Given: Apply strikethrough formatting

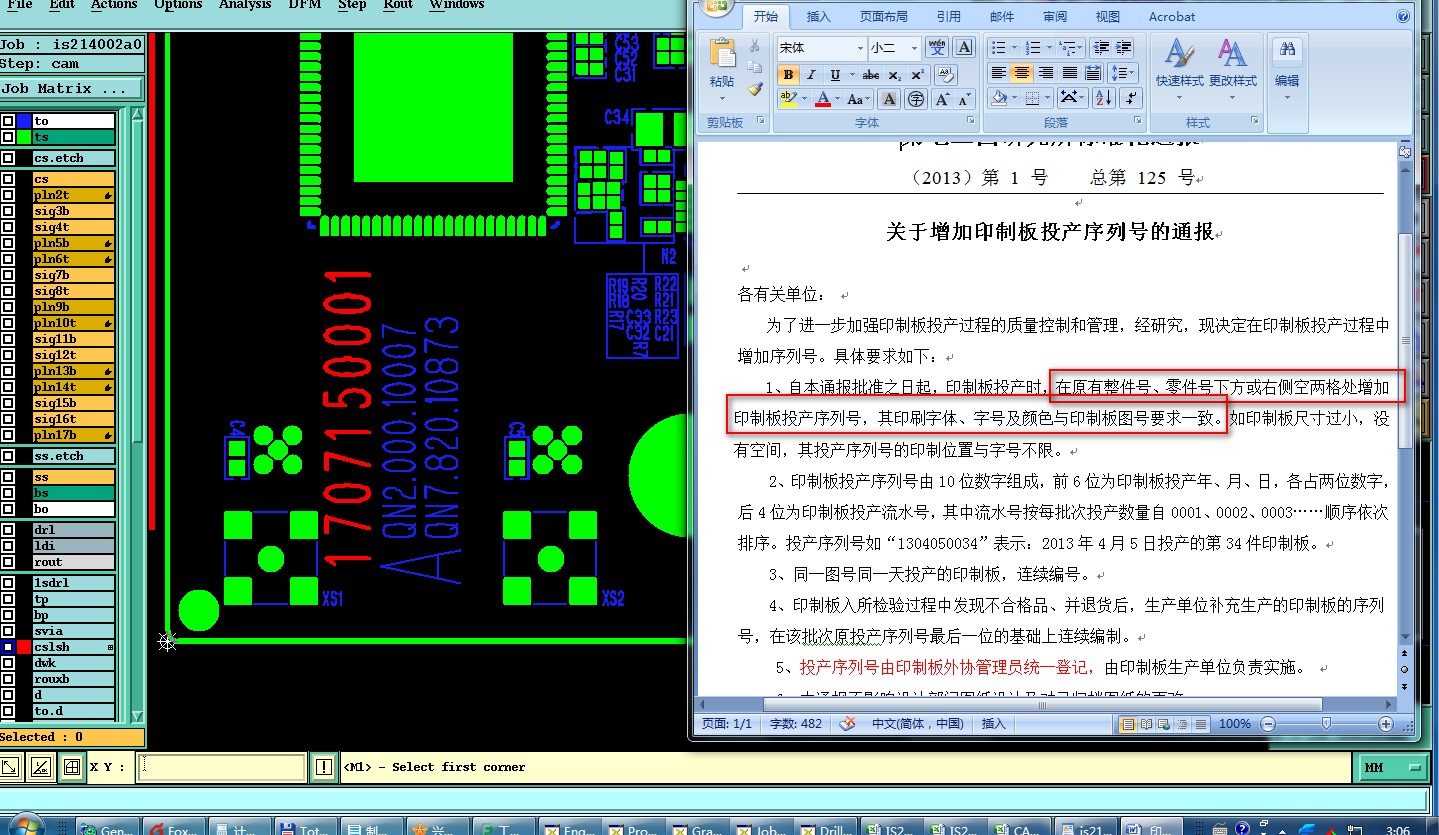Looking at the screenshot, I should pyautogui.click(x=871, y=75).
